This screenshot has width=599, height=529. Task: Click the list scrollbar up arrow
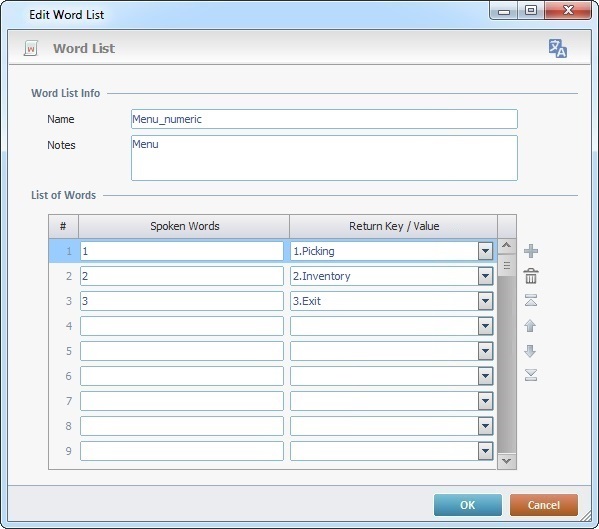pyautogui.click(x=507, y=246)
